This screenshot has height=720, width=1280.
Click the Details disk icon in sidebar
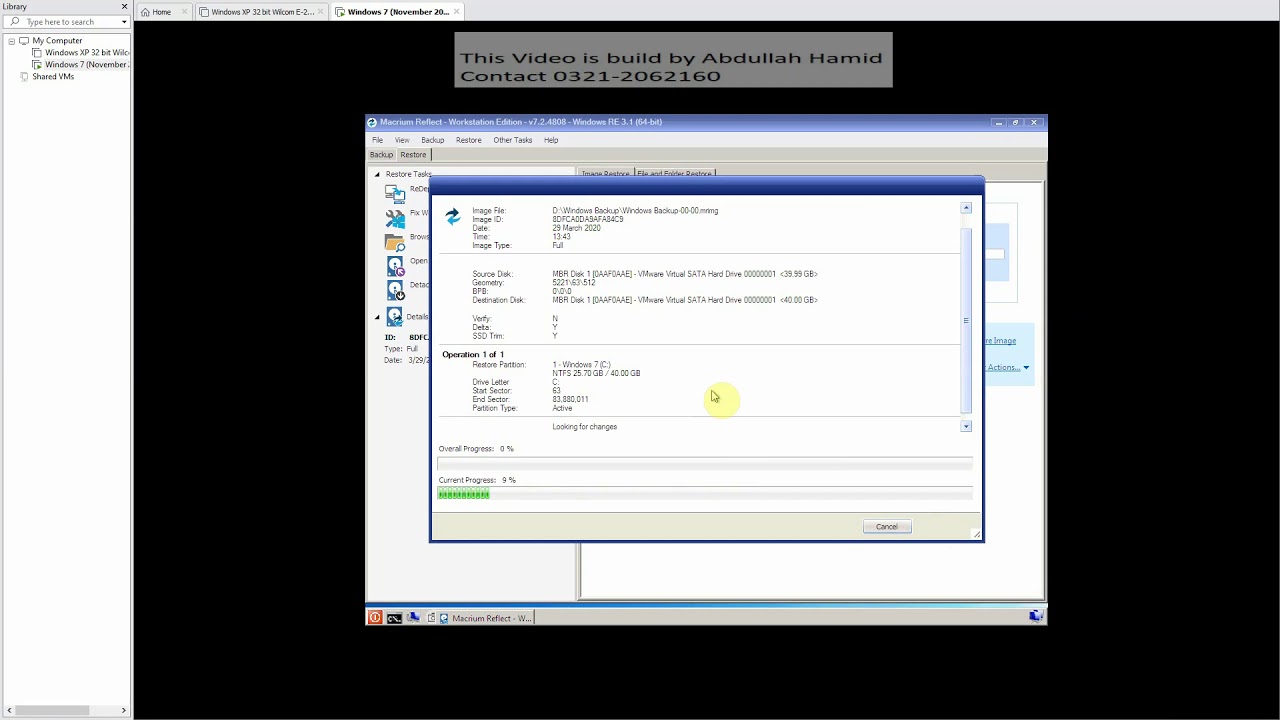tap(395, 316)
